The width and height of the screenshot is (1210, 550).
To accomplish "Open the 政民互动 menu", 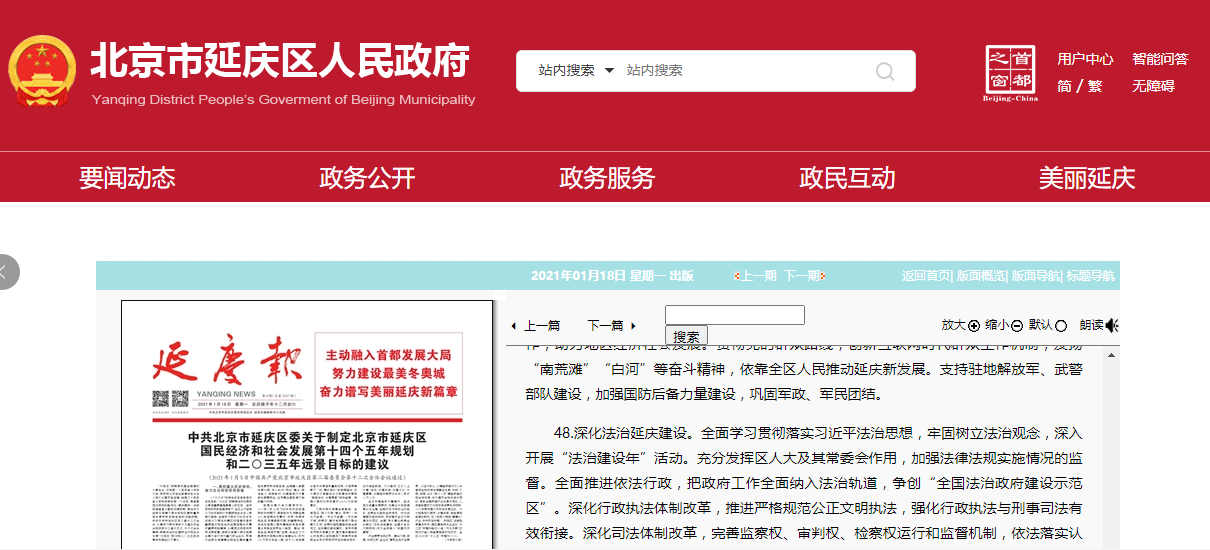I will [x=847, y=178].
